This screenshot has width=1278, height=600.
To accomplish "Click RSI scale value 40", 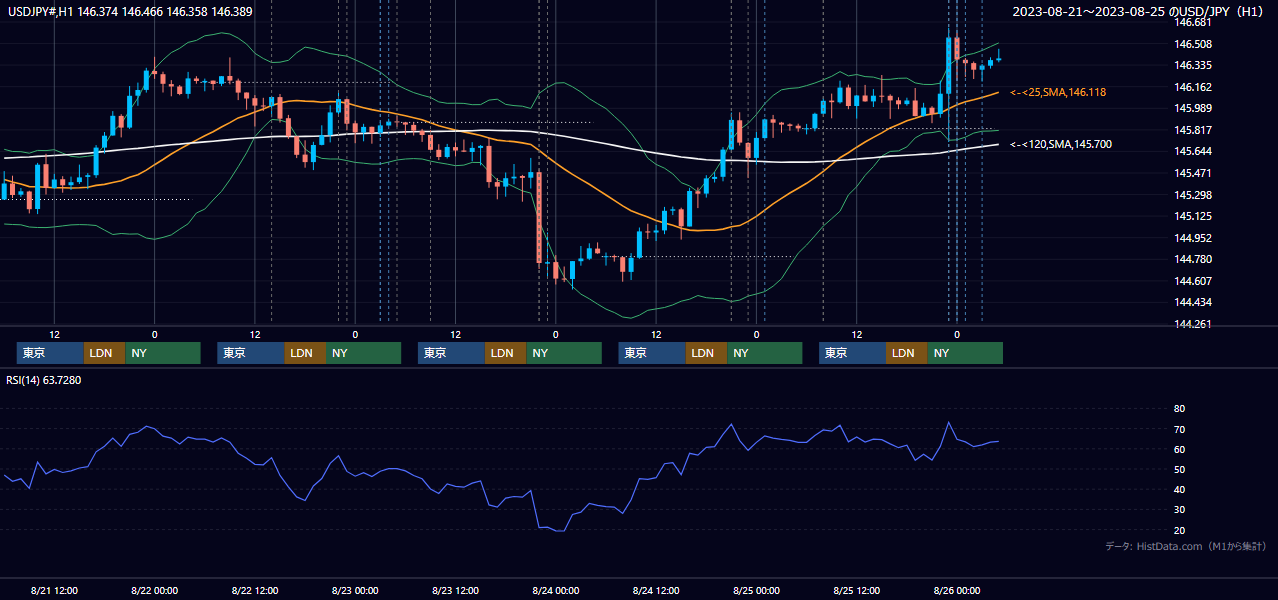I will click(x=1179, y=489).
